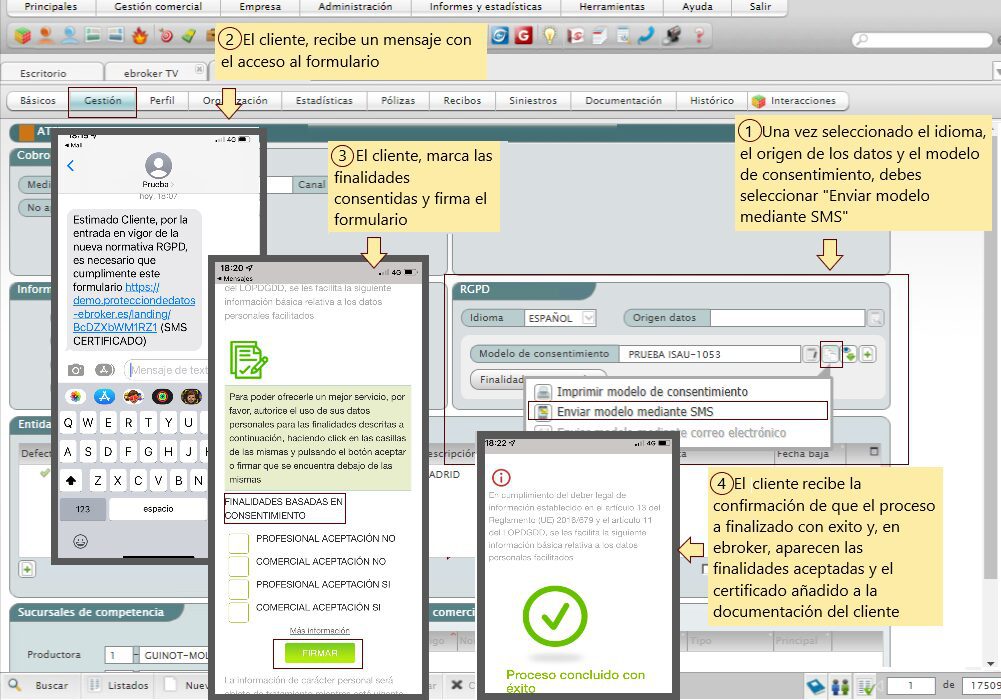
Task: Open the Estadísticas tab
Action: pos(324,101)
